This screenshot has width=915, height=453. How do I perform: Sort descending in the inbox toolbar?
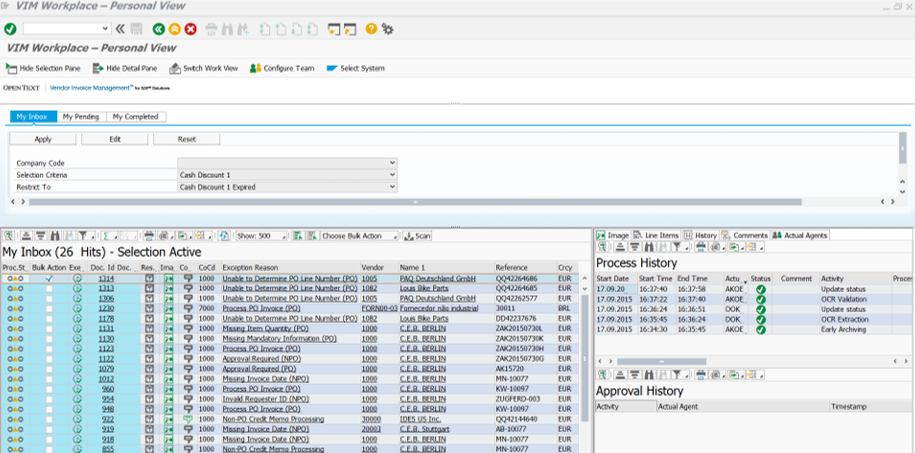(x=40, y=236)
